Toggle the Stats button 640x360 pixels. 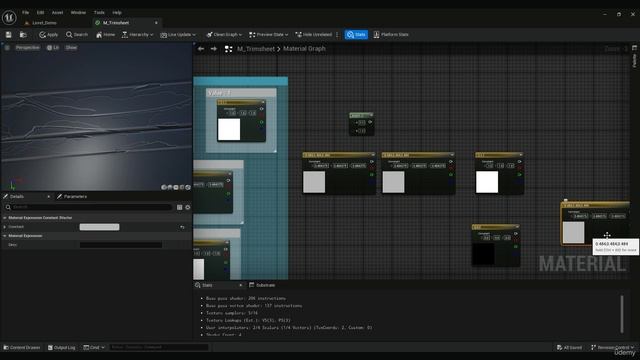(x=356, y=35)
